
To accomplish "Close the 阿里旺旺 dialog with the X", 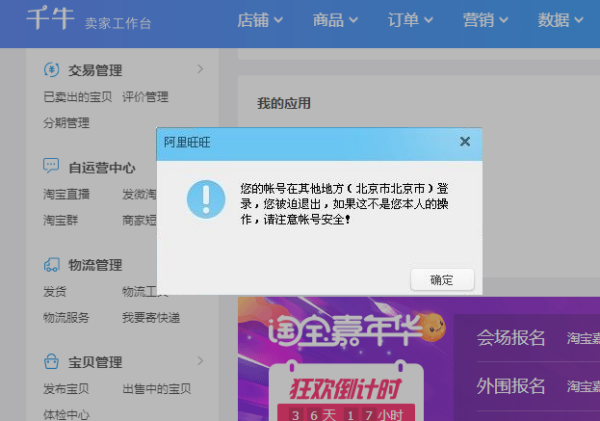I will coord(465,142).
